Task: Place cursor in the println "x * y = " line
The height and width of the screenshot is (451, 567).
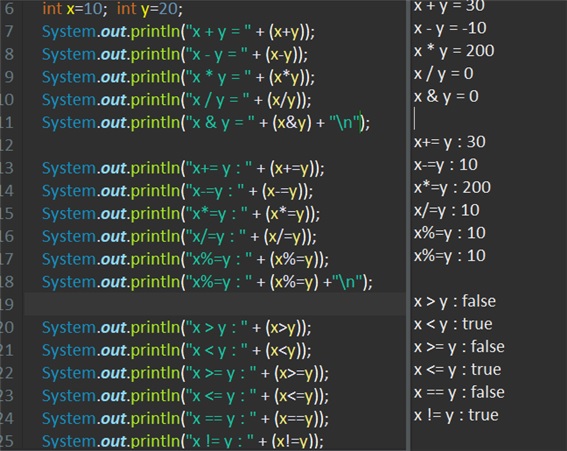Action: click(178, 77)
